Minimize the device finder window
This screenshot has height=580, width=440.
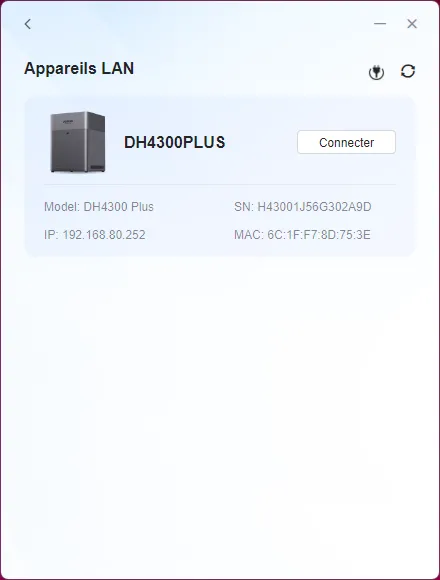coord(380,24)
